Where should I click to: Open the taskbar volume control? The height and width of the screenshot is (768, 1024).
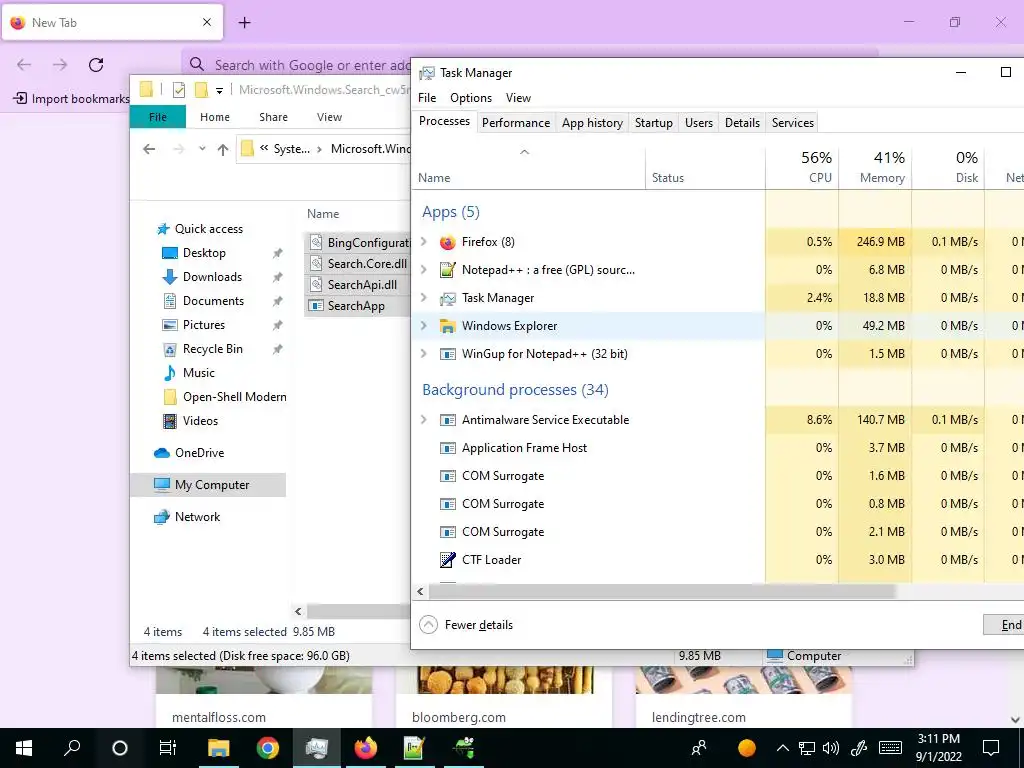click(x=831, y=748)
